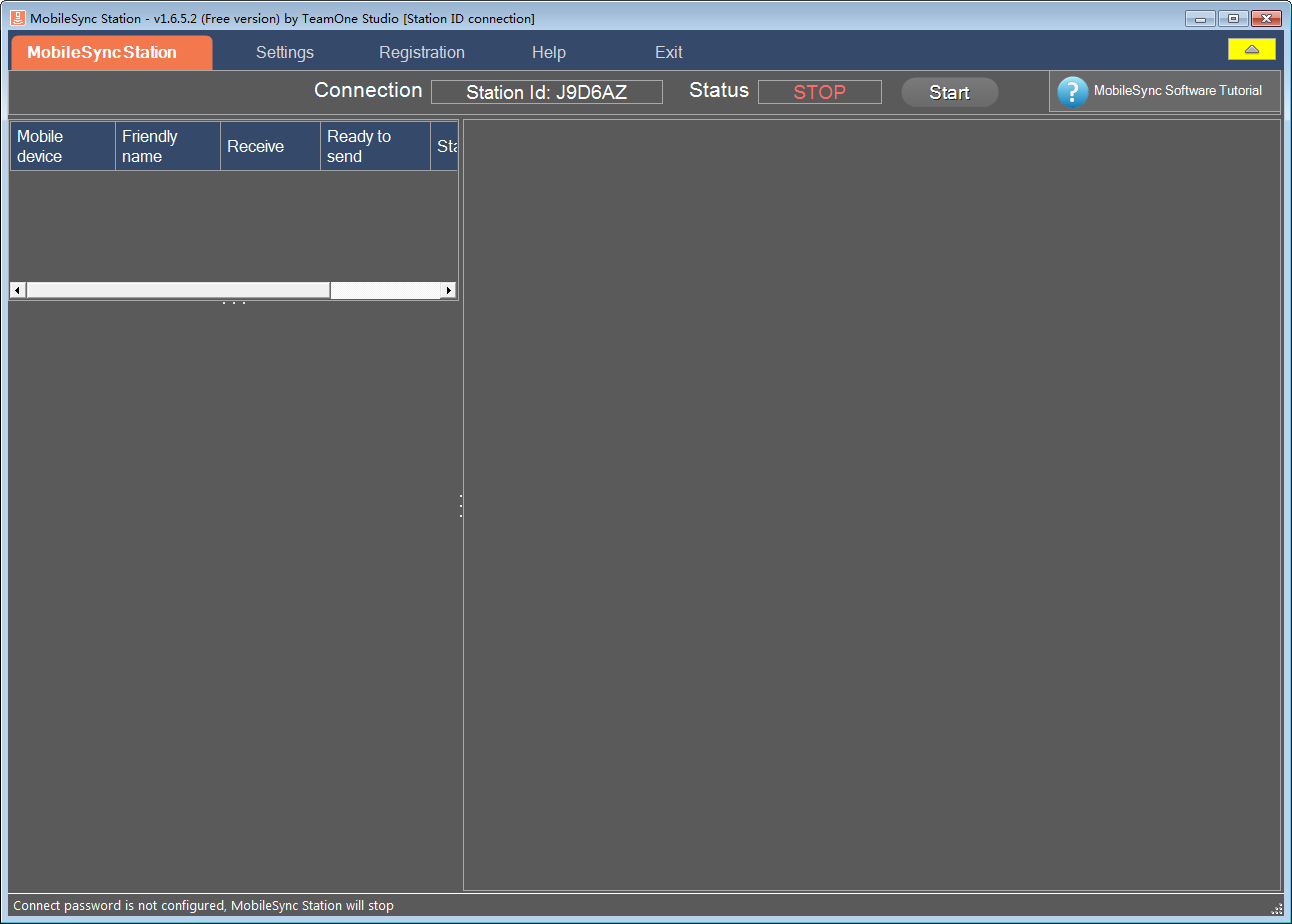This screenshot has height=924, width=1292.
Task: Click the Exit menu item
Action: tap(669, 53)
